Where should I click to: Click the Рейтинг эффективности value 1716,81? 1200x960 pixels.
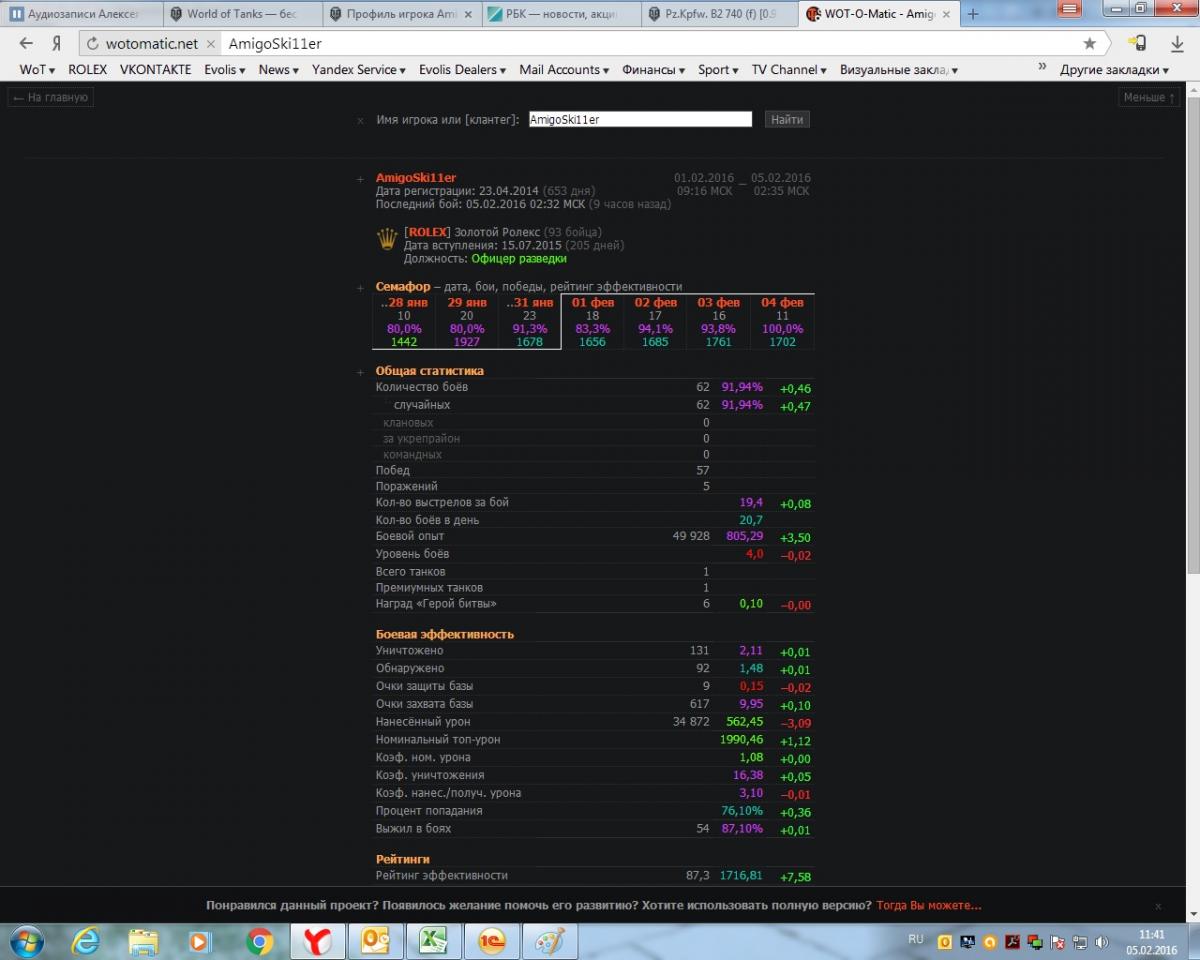tap(741, 876)
